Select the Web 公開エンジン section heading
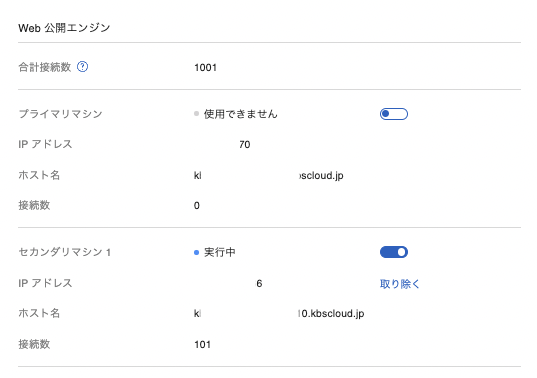 point(64,28)
